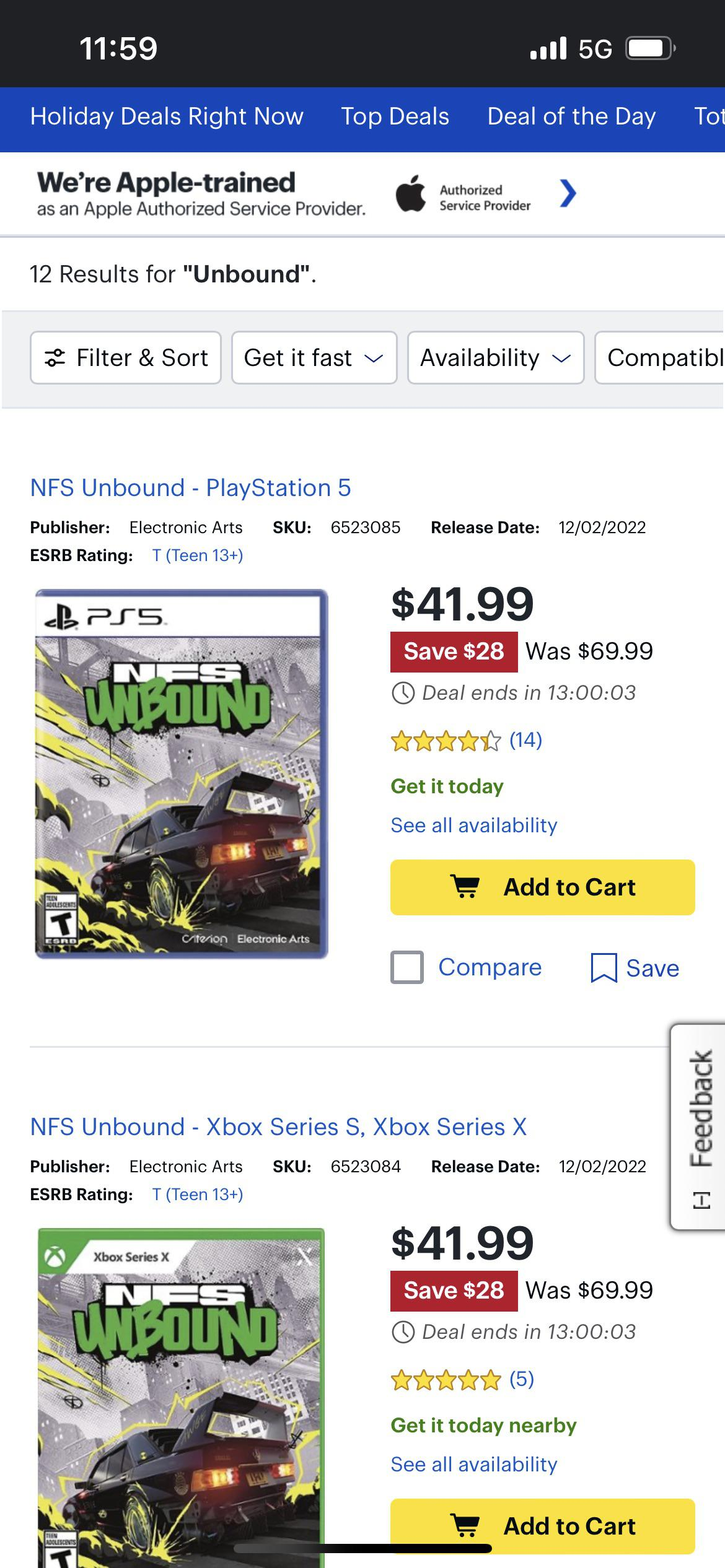Click the Apple logo in the banner

411,194
